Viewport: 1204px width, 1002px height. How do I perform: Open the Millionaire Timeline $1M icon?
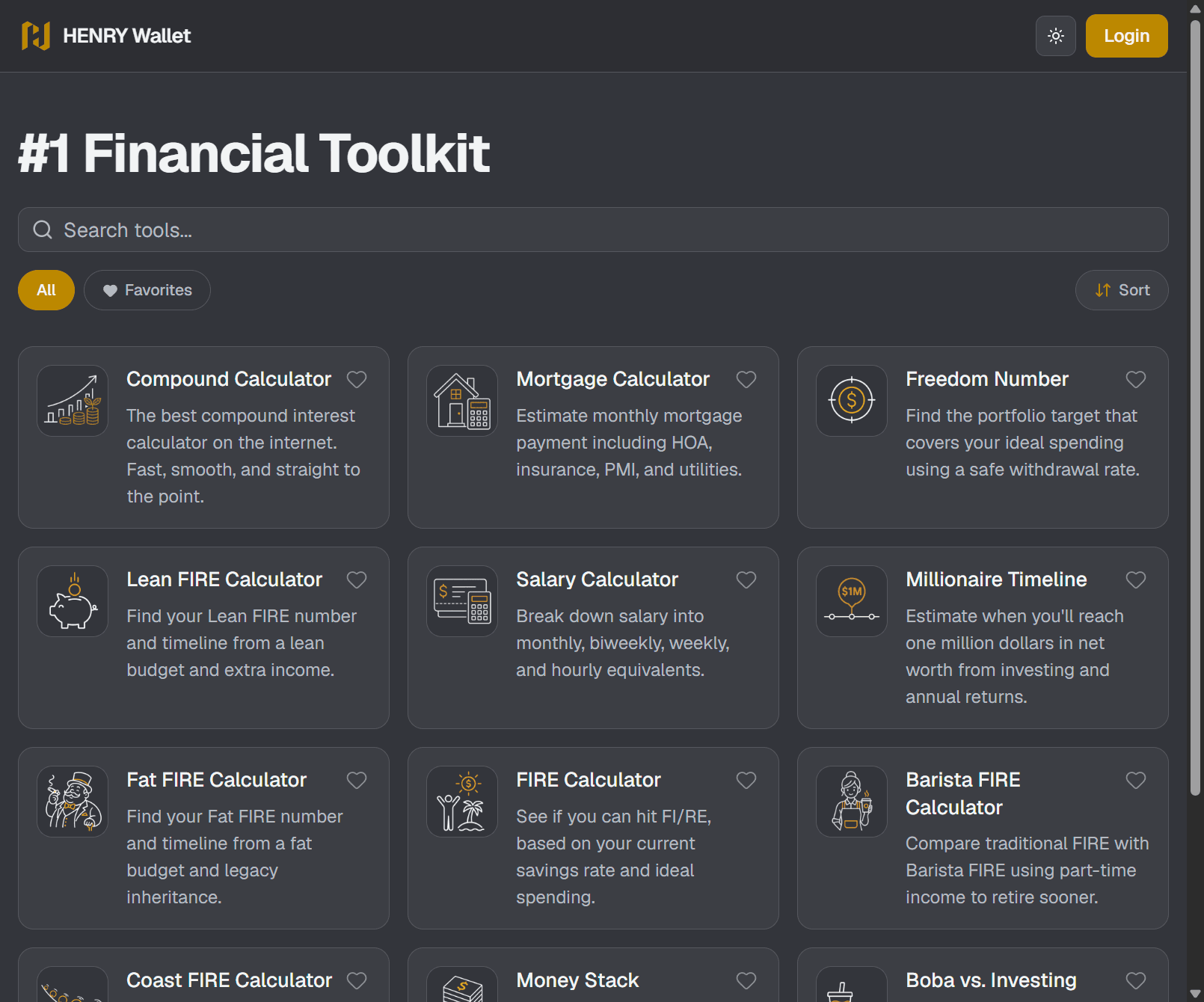[x=852, y=601]
